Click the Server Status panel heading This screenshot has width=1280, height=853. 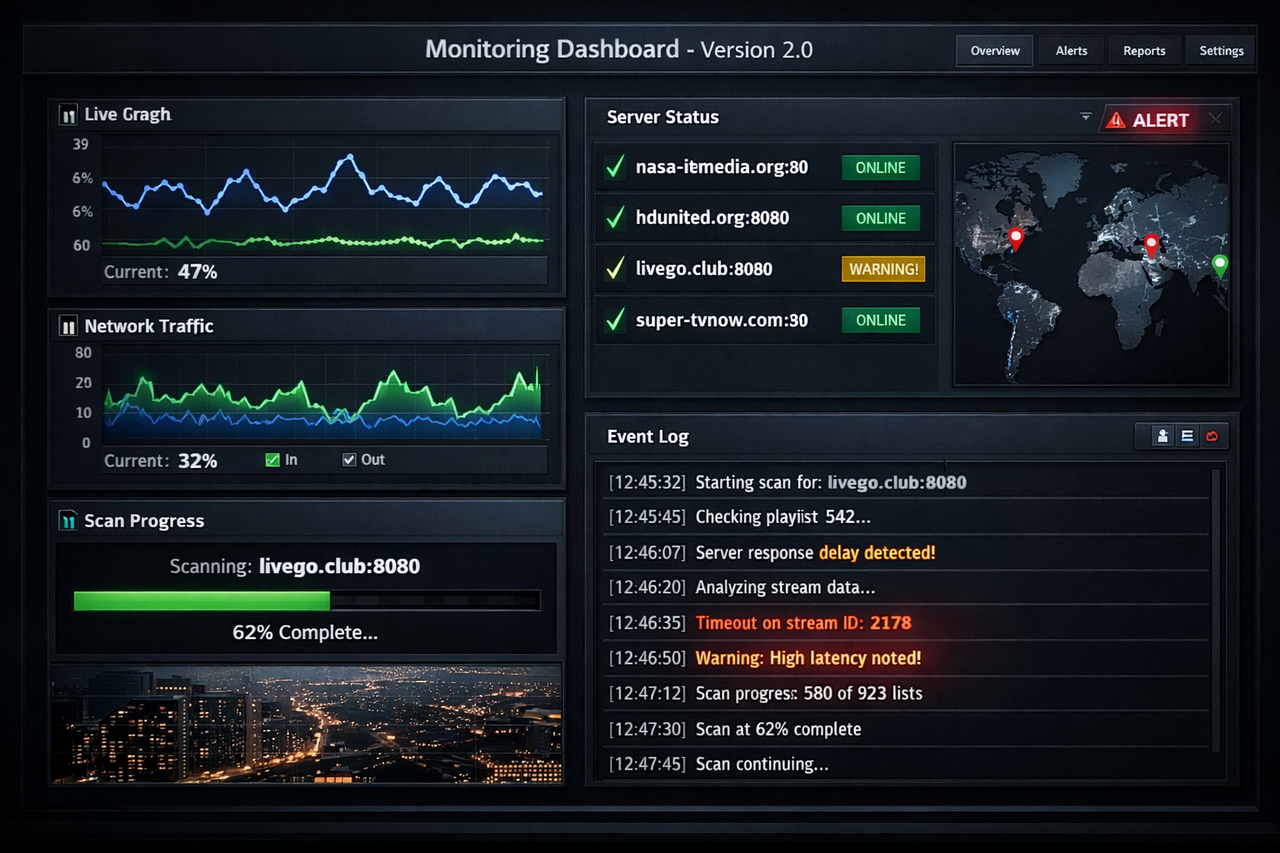tap(663, 117)
